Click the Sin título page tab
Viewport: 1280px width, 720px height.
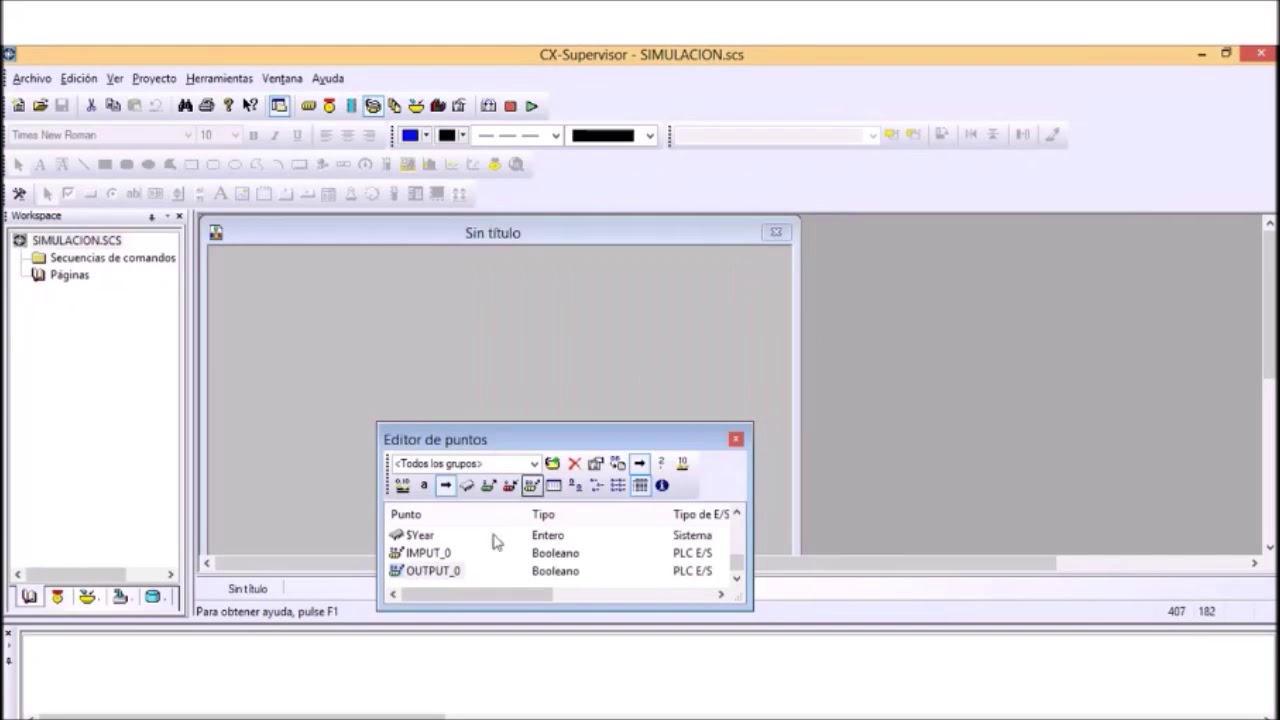[x=247, y=589]
